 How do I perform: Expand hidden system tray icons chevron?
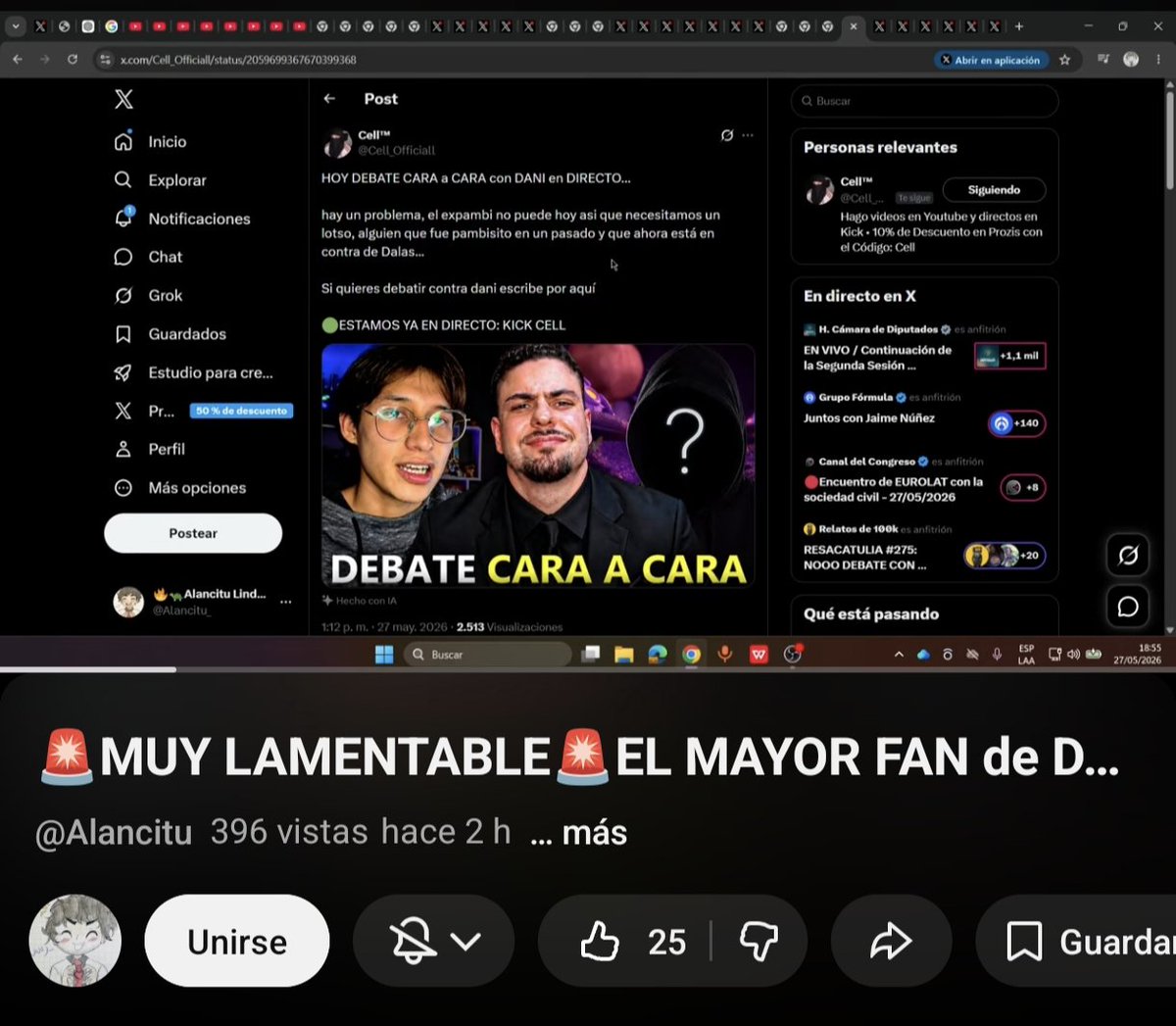(x=899, y=655)
